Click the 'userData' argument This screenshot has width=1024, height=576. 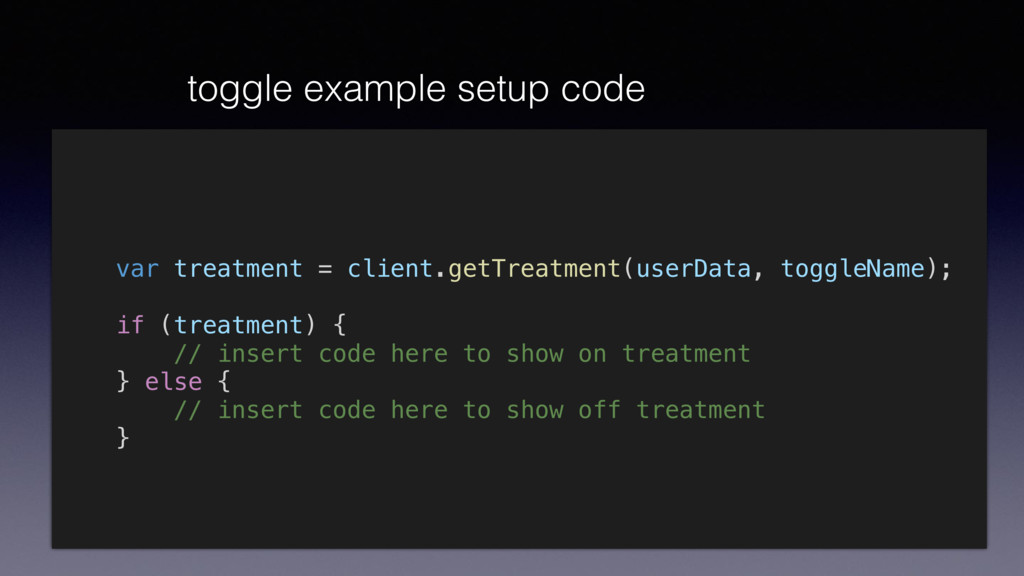pos(693,268)
